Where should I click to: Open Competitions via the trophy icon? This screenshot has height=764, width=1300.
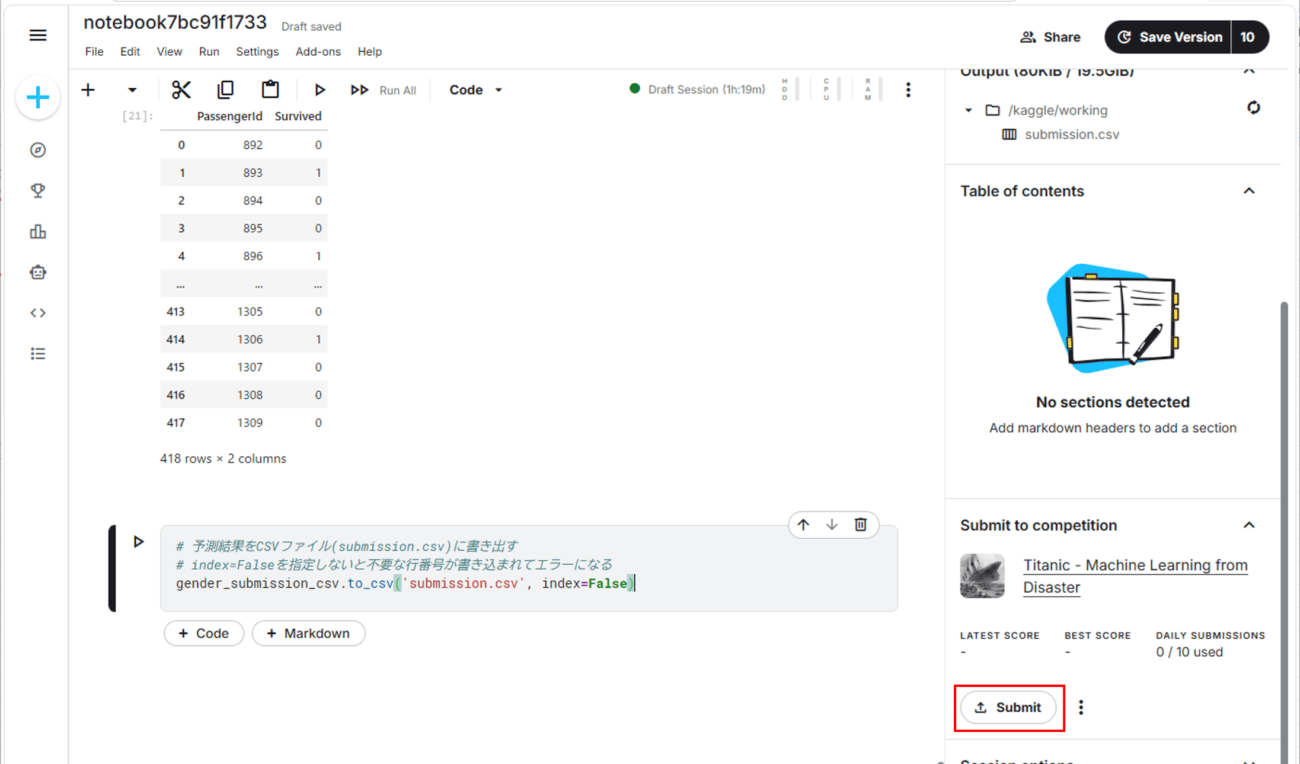click(x=38, y=191)
